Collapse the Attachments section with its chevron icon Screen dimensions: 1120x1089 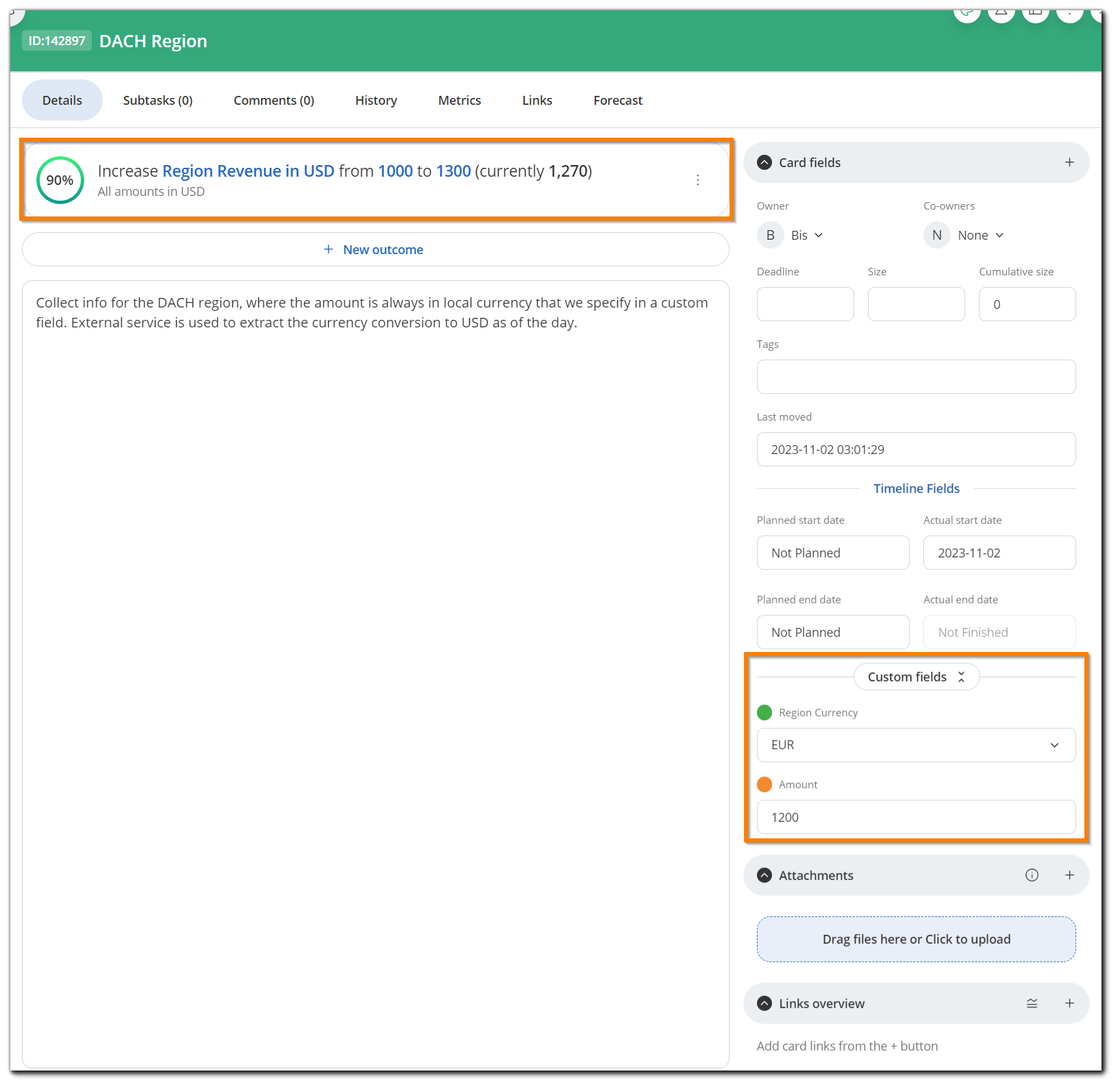[764, 875]
